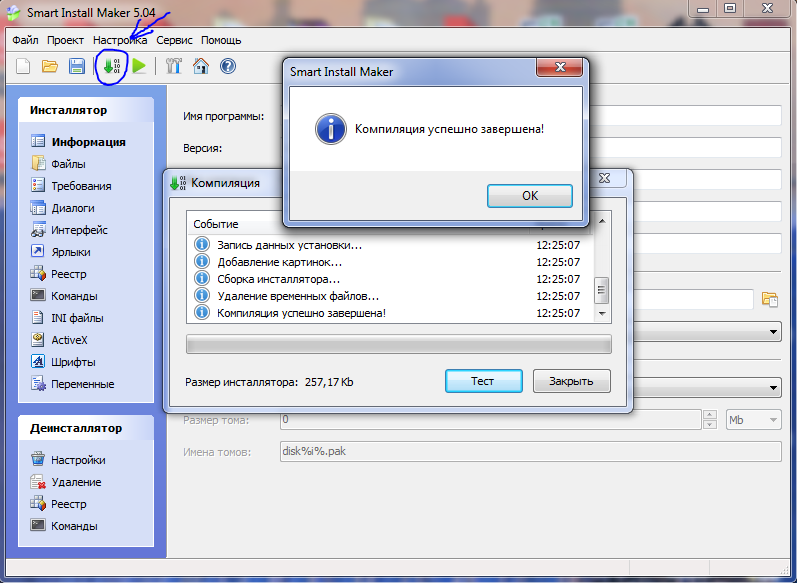
Task: Click the green run/test toolbar icon
Action: [x=139, y=67]
